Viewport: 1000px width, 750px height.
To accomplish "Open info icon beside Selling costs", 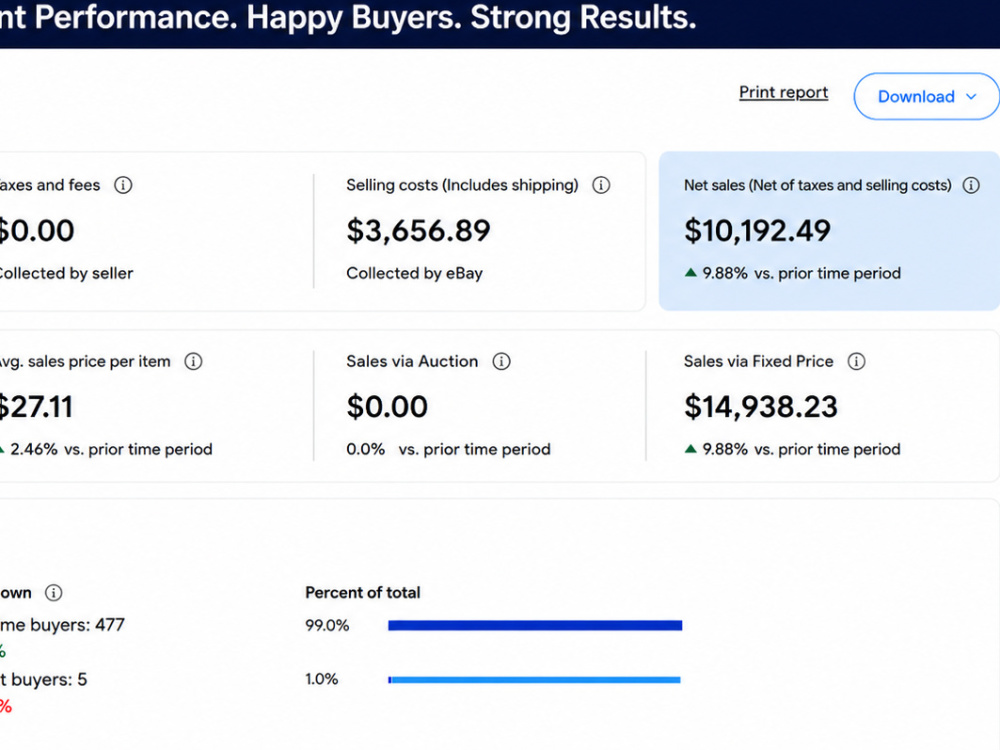I will click(601, 185).
